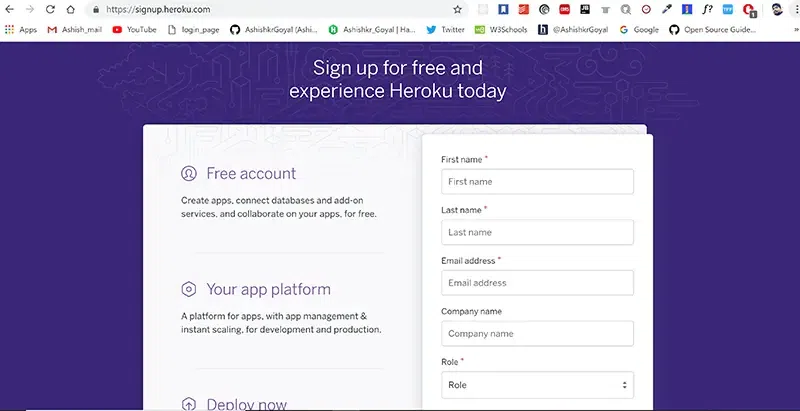
Task: Focus the Email address field
Action: click(537, 283)
